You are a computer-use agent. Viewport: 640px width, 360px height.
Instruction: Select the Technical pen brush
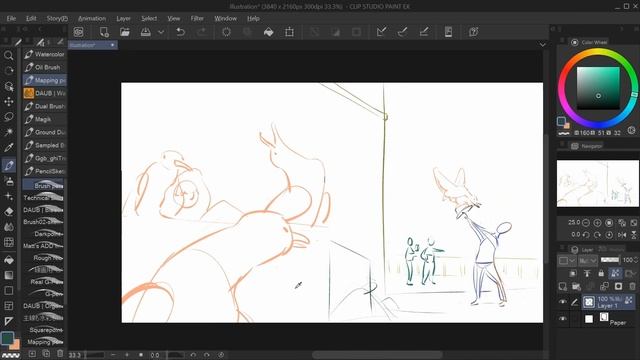(43, 198)
